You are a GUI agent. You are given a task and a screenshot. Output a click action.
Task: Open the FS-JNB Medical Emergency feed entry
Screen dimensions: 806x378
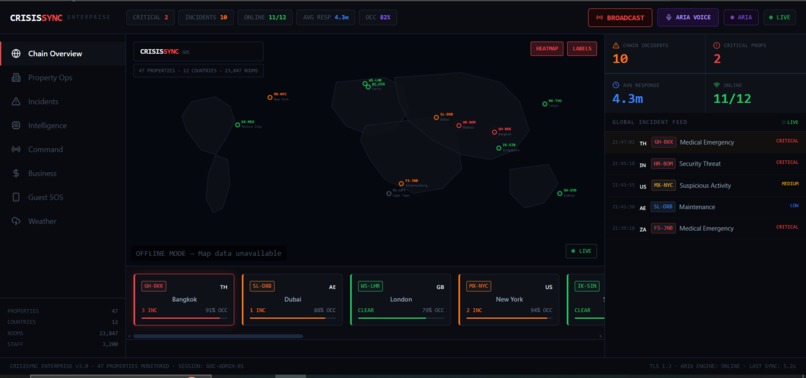pos(705,228)
